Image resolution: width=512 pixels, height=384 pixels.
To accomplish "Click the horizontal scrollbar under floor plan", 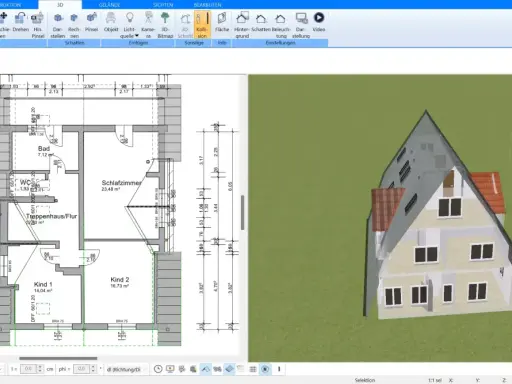I will pos(58,358).
